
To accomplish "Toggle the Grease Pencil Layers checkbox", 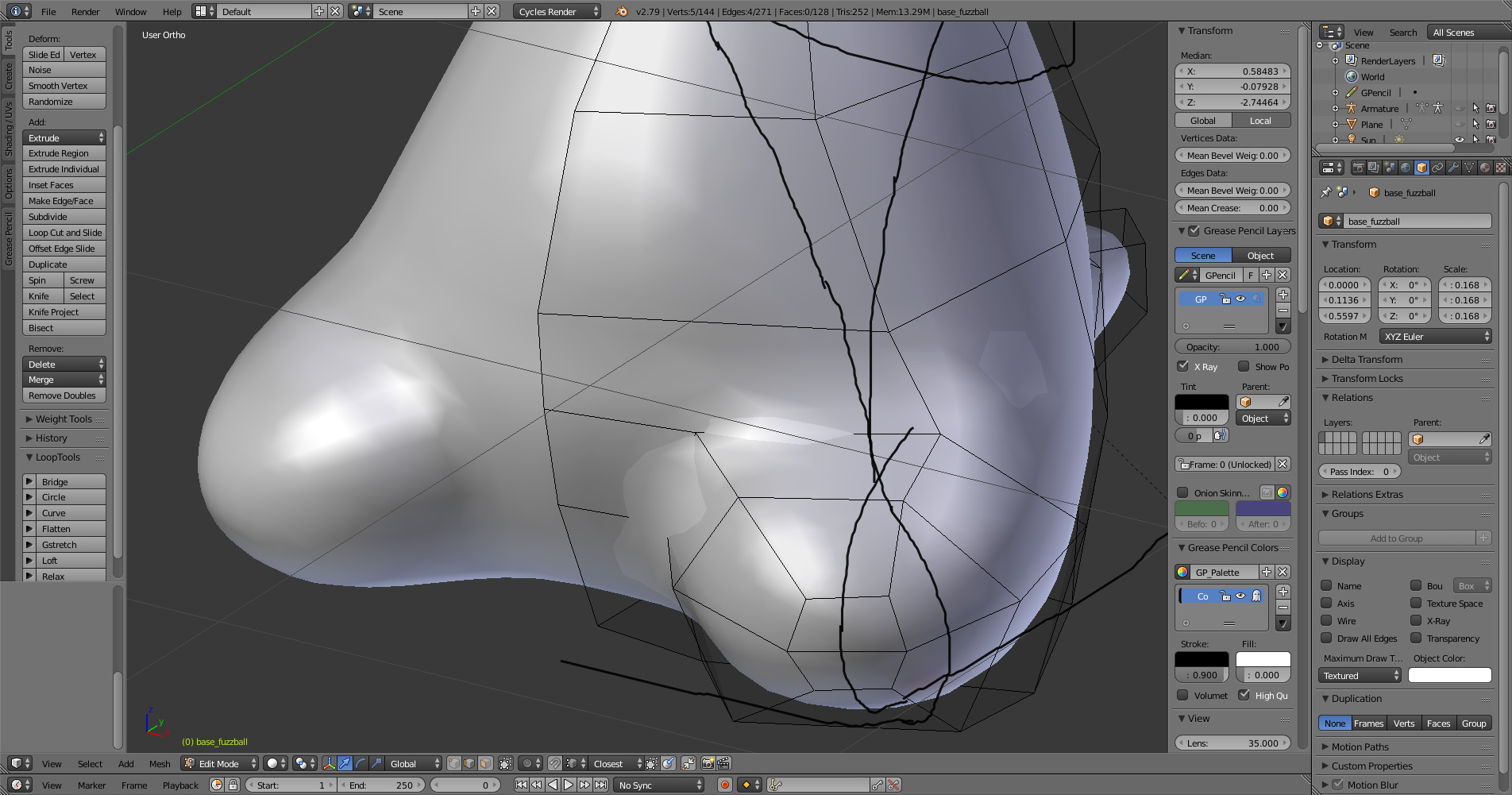I will coord(1194,230).
